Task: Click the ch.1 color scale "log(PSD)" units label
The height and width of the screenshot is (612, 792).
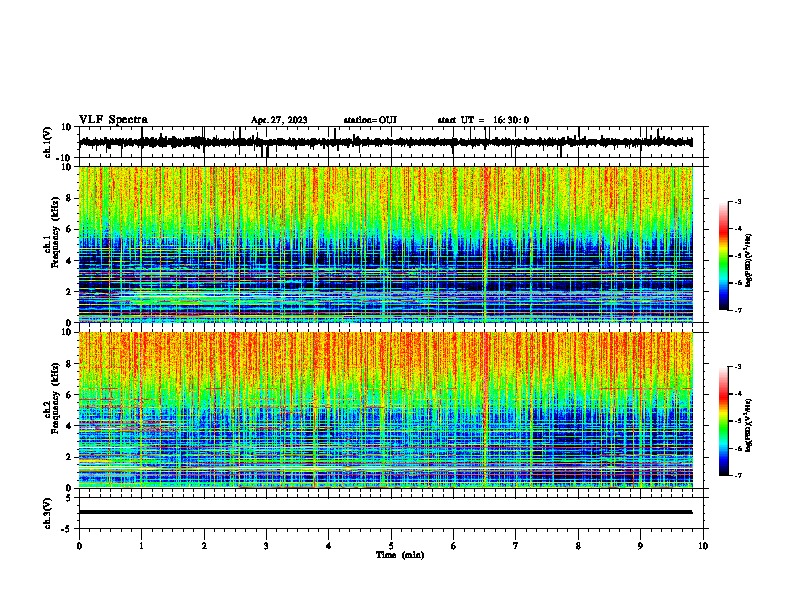Action: [749, 261]
